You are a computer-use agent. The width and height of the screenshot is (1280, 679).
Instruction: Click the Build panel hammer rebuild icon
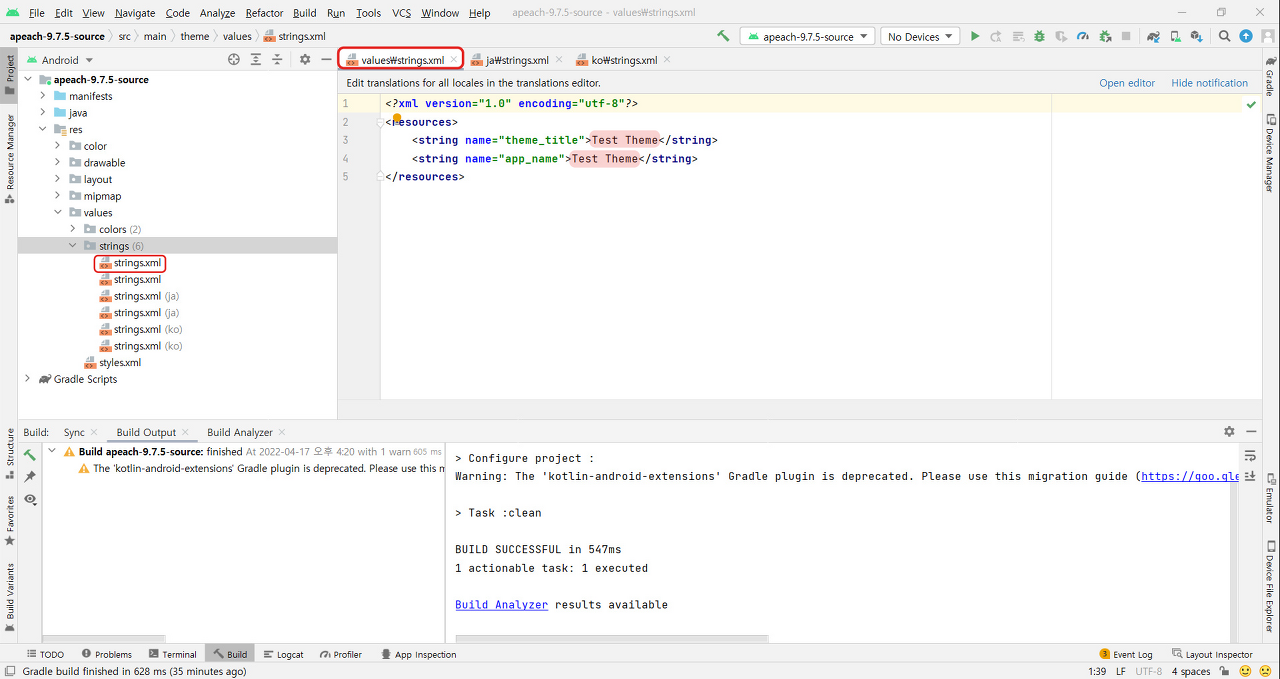click(x=30, y=455)
